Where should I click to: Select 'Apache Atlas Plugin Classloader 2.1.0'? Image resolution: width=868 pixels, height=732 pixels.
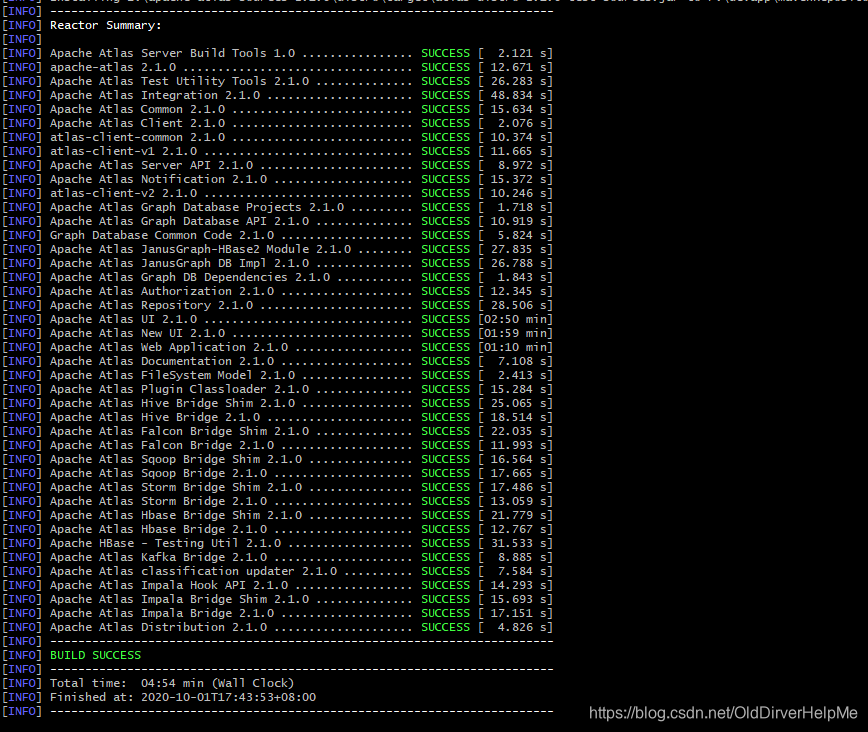(x=179, y=389)
